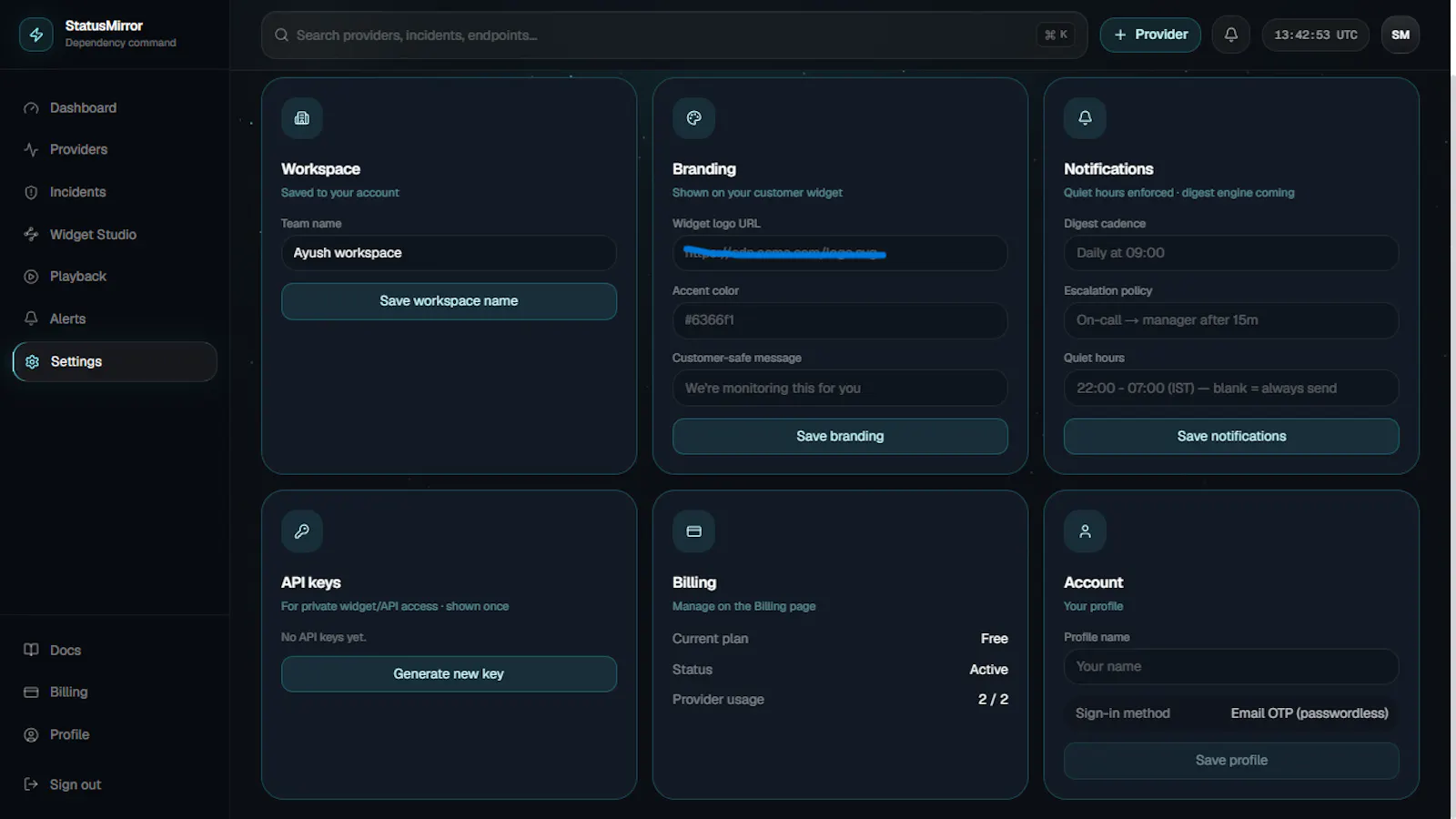1456x819 pixels.
Task: Click Generate new key button
Action: tap(449, 674)
